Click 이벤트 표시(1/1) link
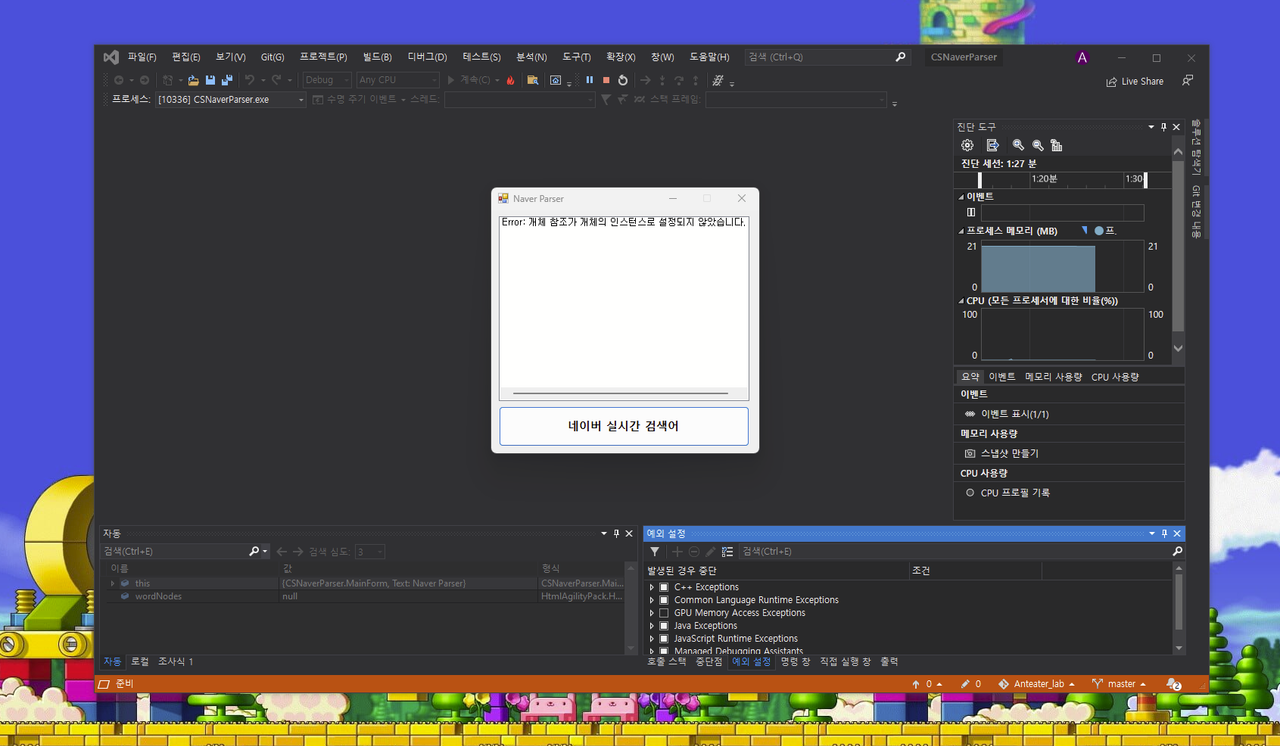 (x=1015, y=414)
